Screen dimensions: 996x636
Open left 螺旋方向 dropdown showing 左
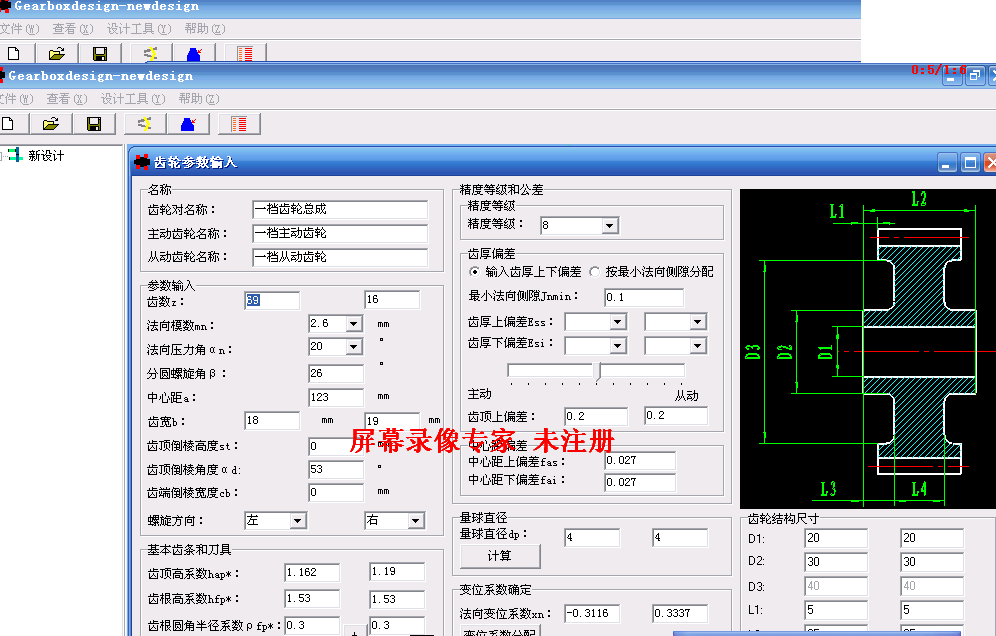tap(297, 521)
